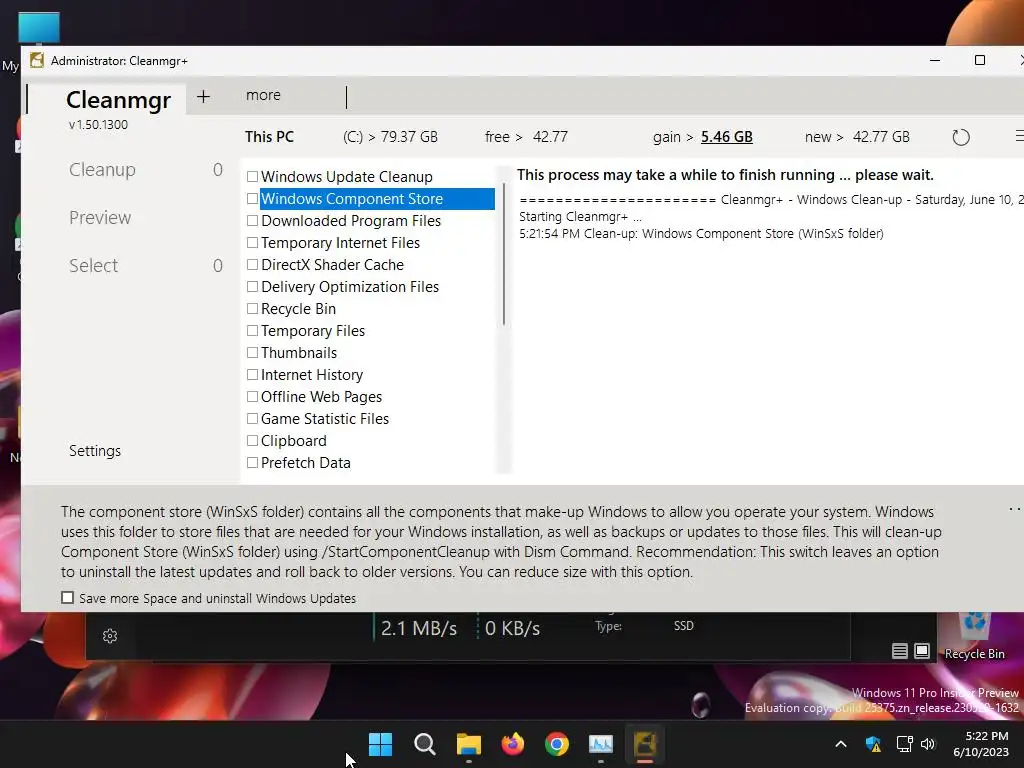Viewport: 1024px width, 768px height.
Task: Click Cleanup in sidebar
Action: (103, 170)
